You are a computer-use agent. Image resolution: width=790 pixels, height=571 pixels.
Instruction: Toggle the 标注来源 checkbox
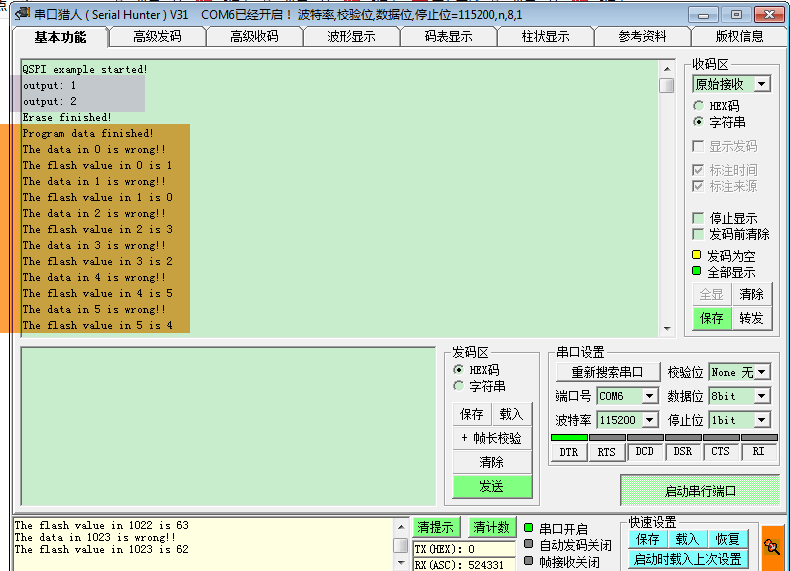point(698,186)
